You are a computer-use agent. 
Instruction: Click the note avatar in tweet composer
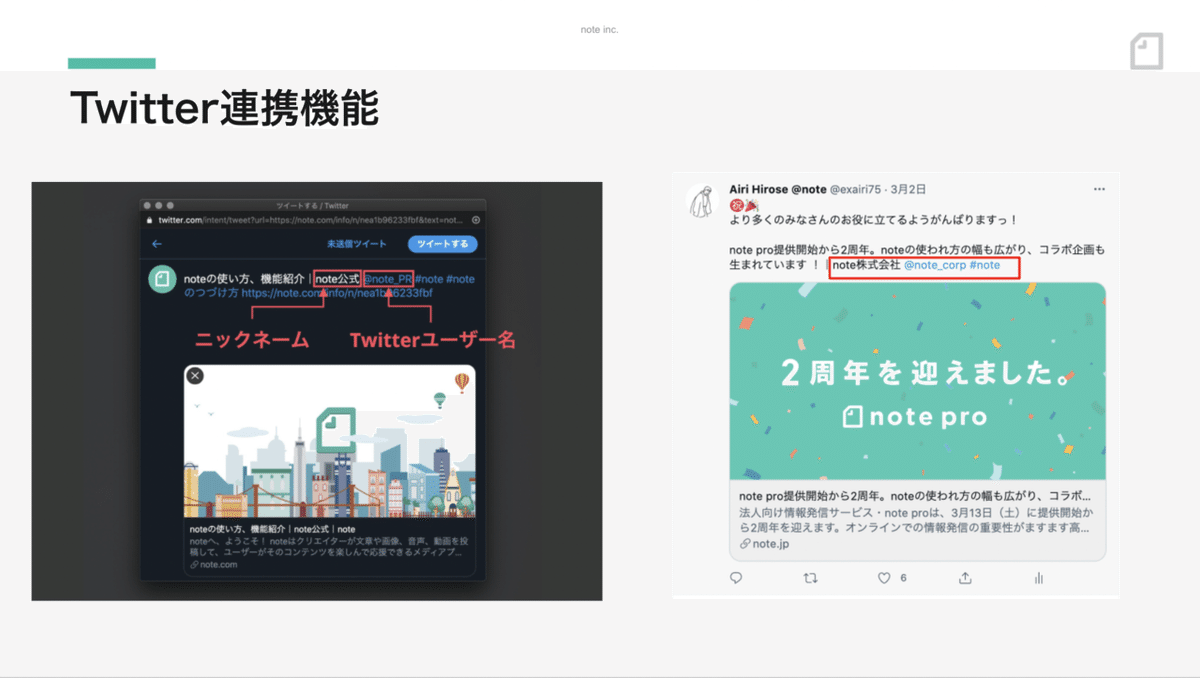click(162, 279)
